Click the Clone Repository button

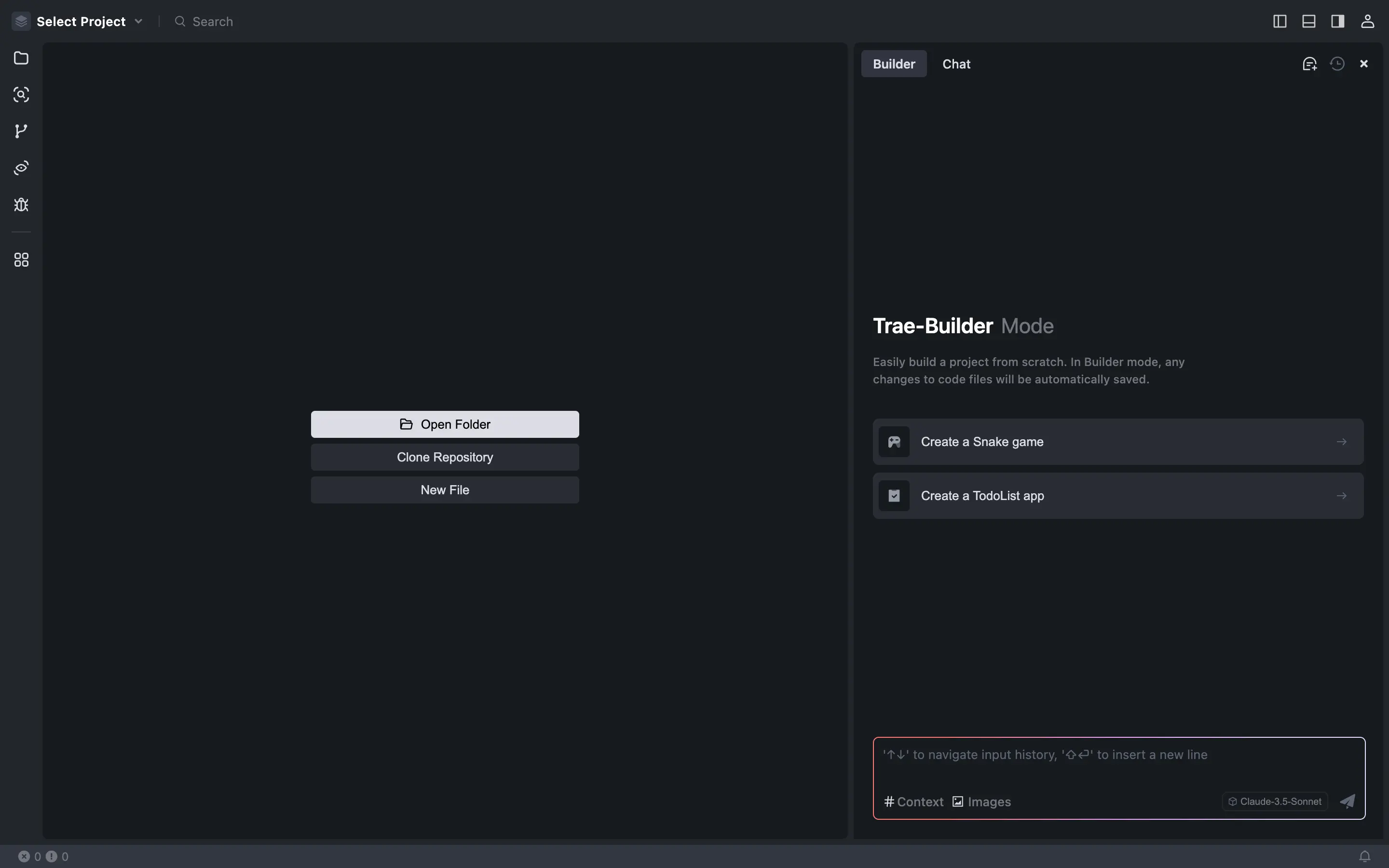click(x=445, y=457)
